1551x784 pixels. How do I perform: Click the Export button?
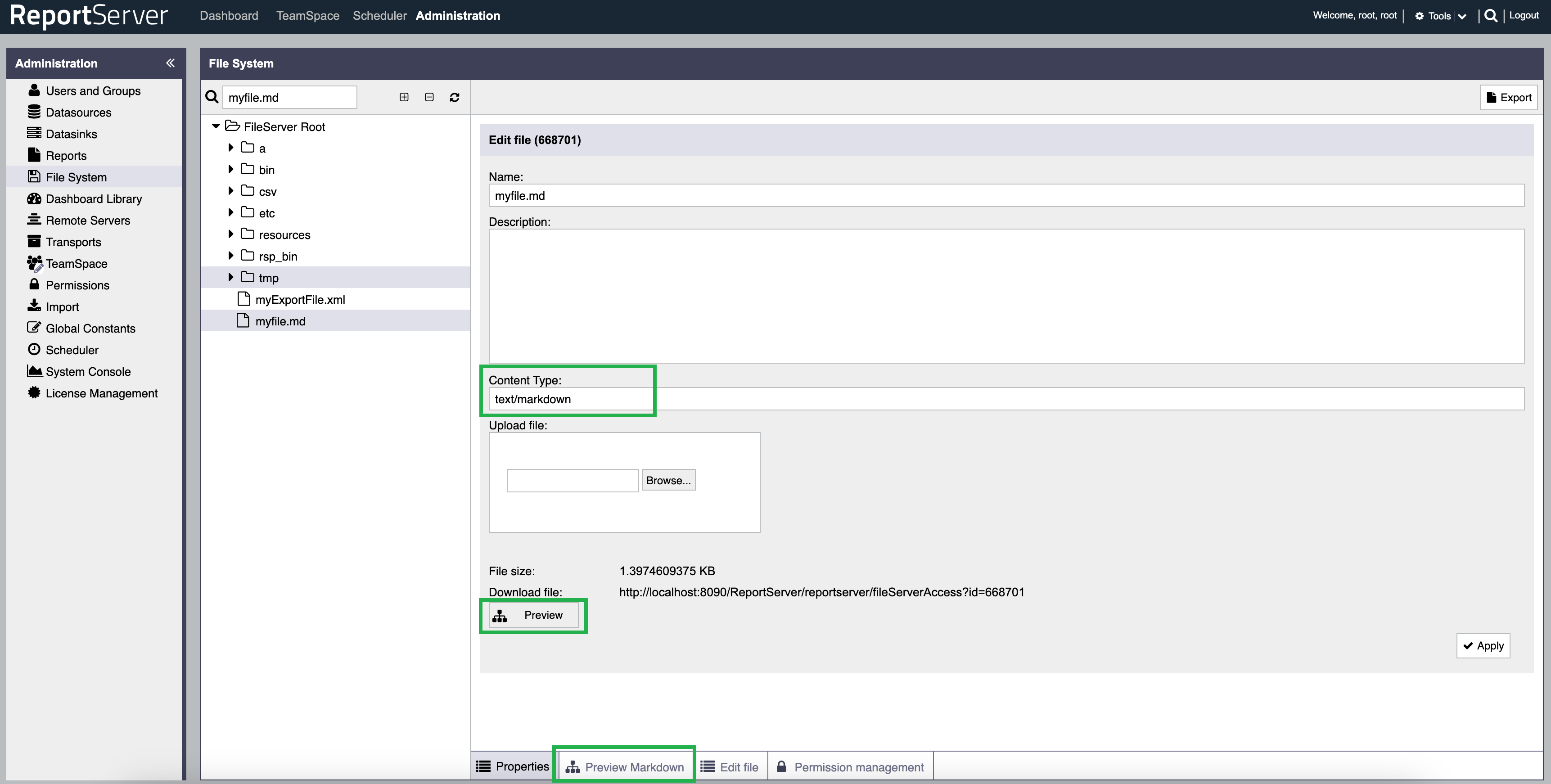pos(1508,98)
